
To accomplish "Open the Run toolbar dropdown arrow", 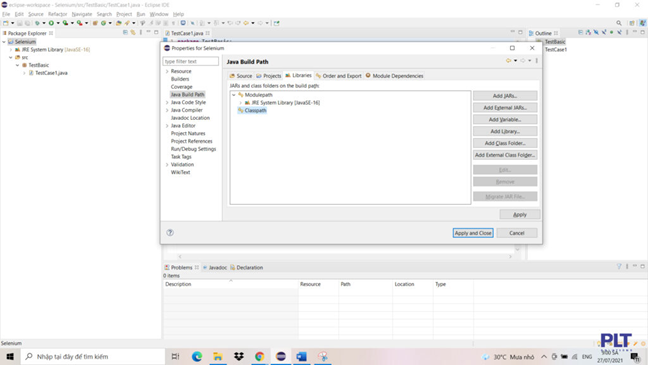I will 58,23.
